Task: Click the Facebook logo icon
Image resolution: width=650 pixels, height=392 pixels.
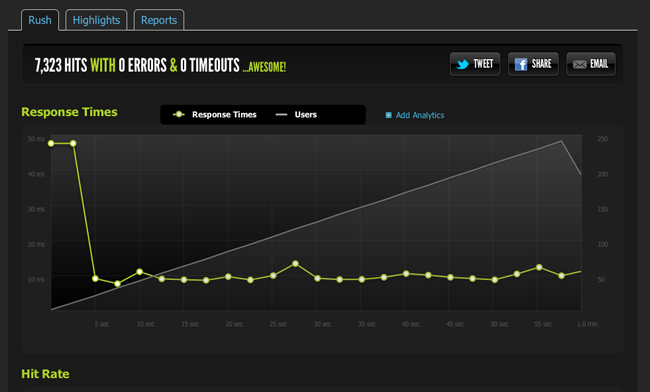Action: click(521, 64)
